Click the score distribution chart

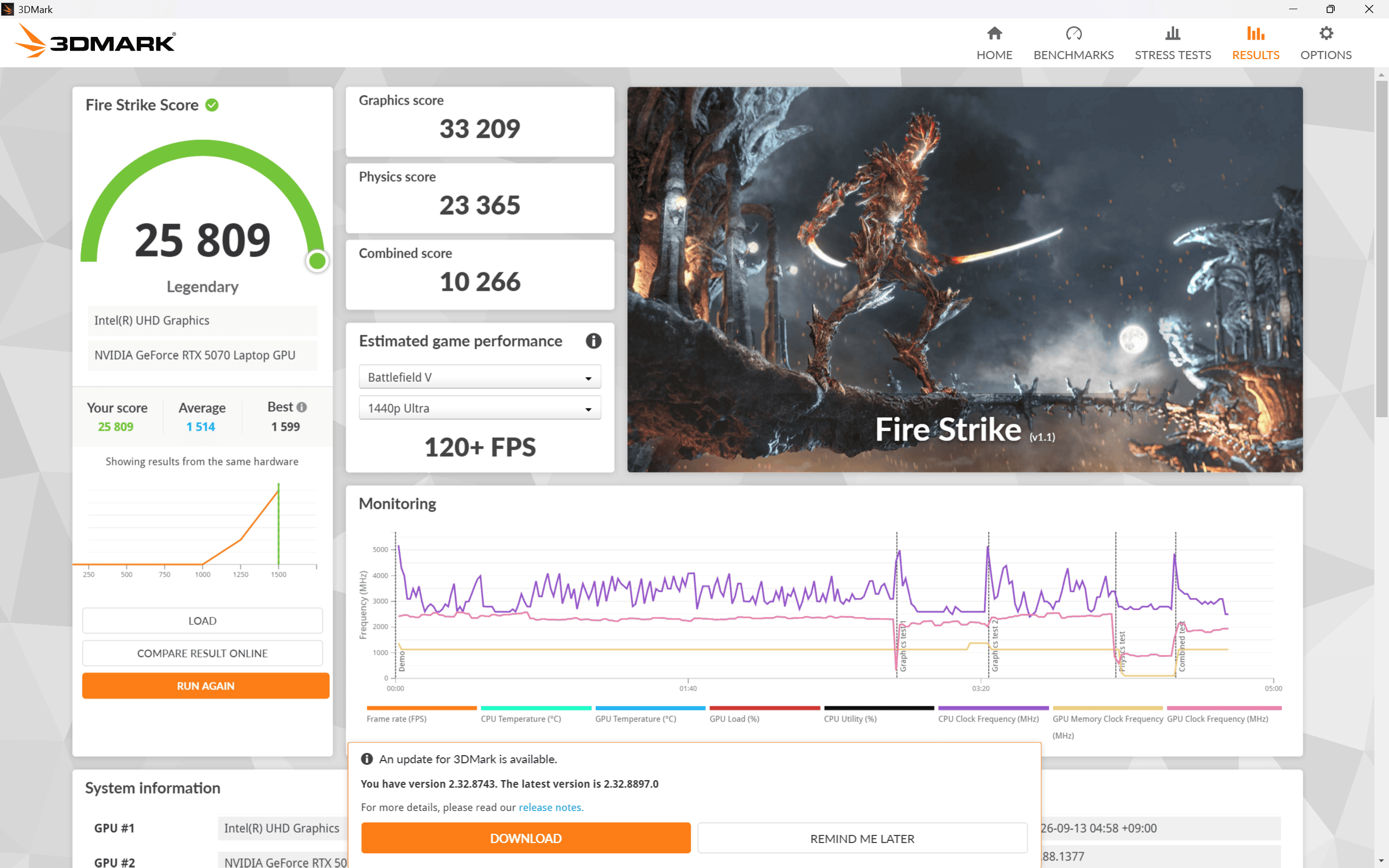pos(195,530)
